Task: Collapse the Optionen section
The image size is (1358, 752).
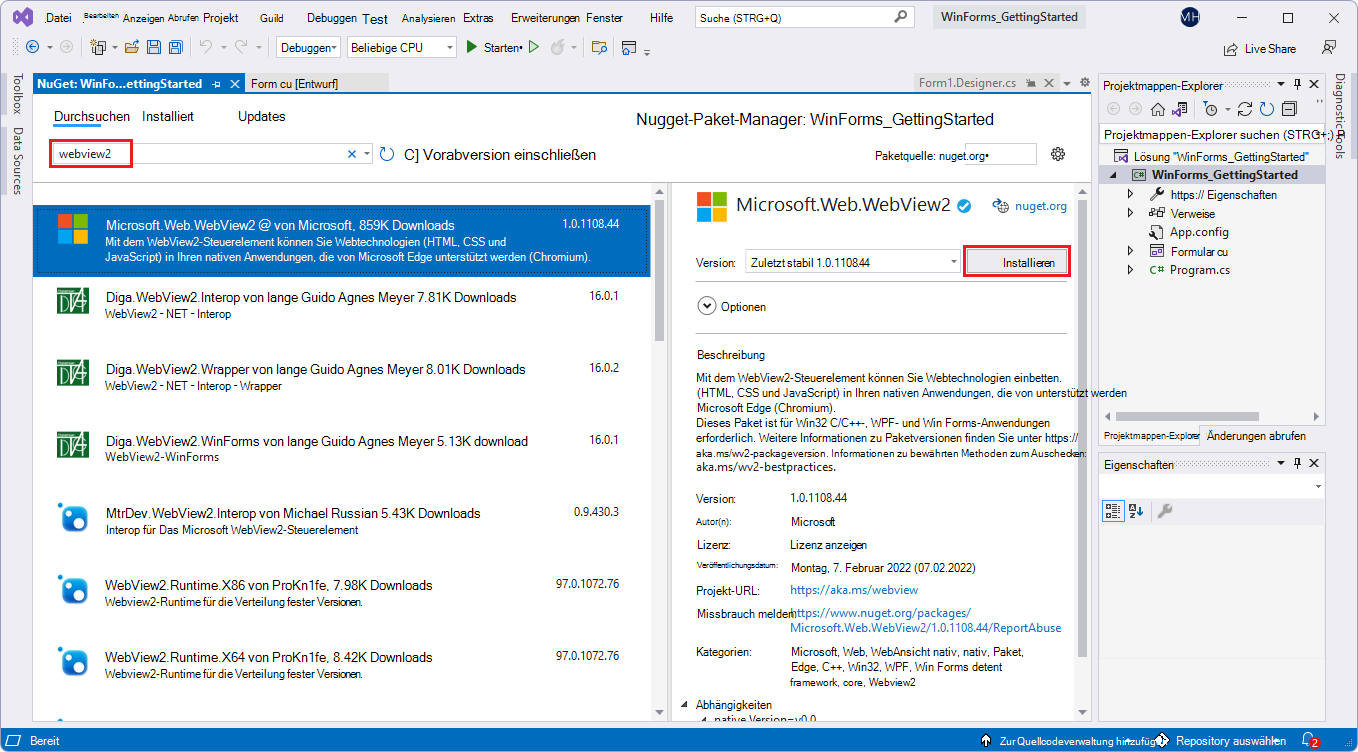Action: click(709, 306)
